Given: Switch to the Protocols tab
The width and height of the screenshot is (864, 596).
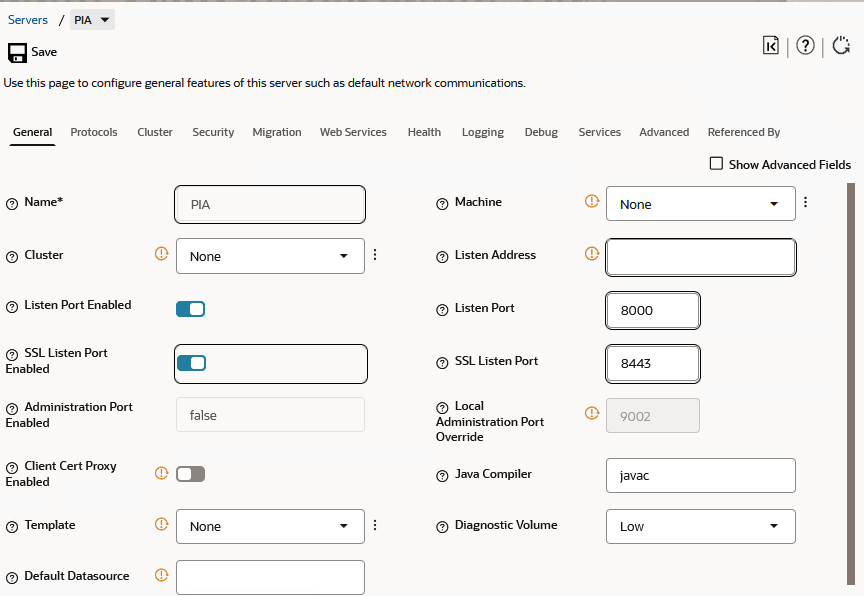Looking at the screenshot, I should point(93,131).
